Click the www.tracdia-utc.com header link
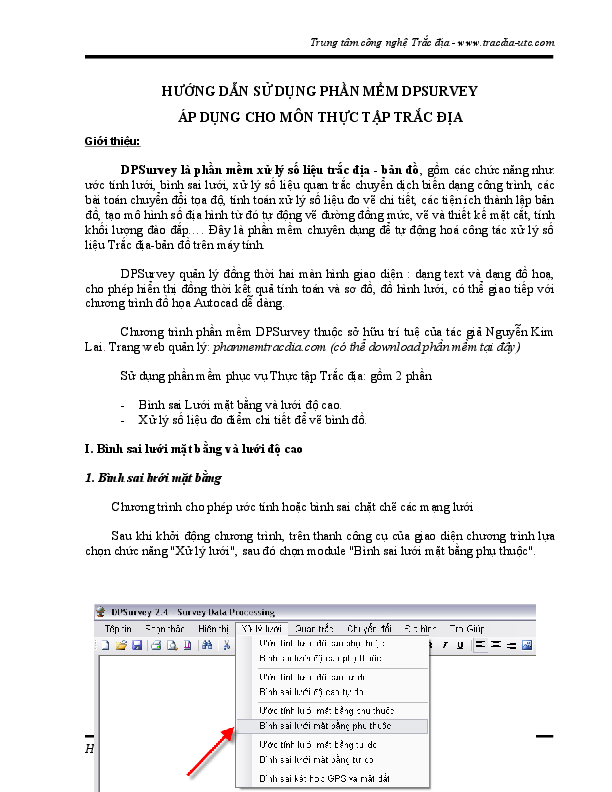The image size is (612, 792). (505, 42)
